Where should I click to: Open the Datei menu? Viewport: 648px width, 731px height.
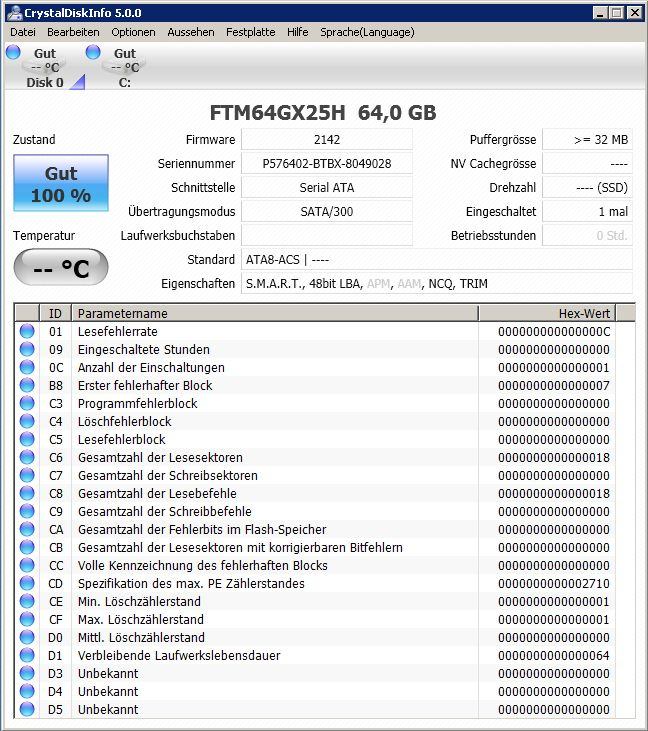[x=23, y=32]
